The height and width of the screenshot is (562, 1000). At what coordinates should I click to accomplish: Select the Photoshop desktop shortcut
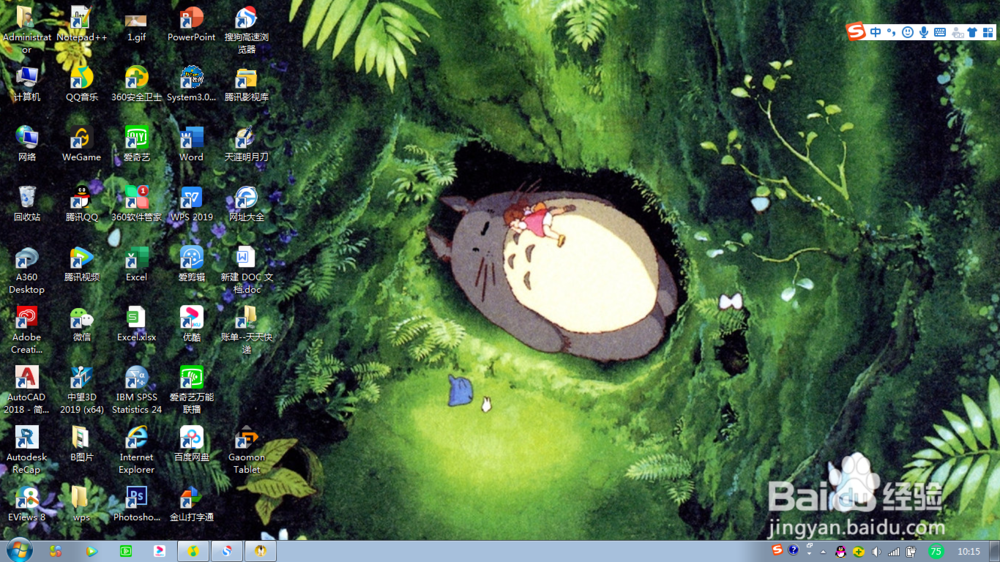click(x=136, y=504)
